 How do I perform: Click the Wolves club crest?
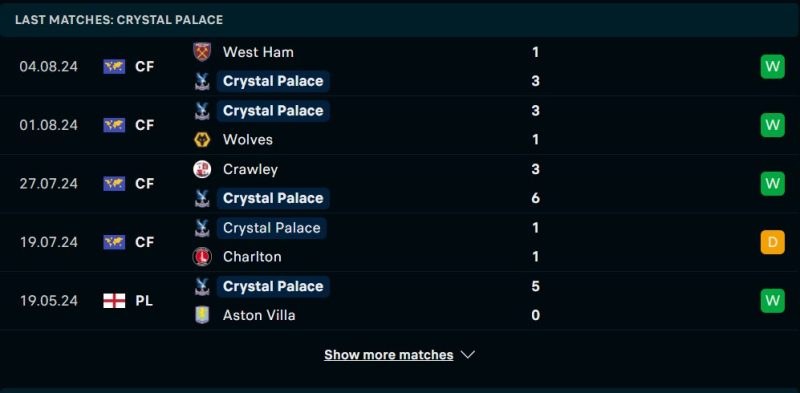click(x=202, y=140)
